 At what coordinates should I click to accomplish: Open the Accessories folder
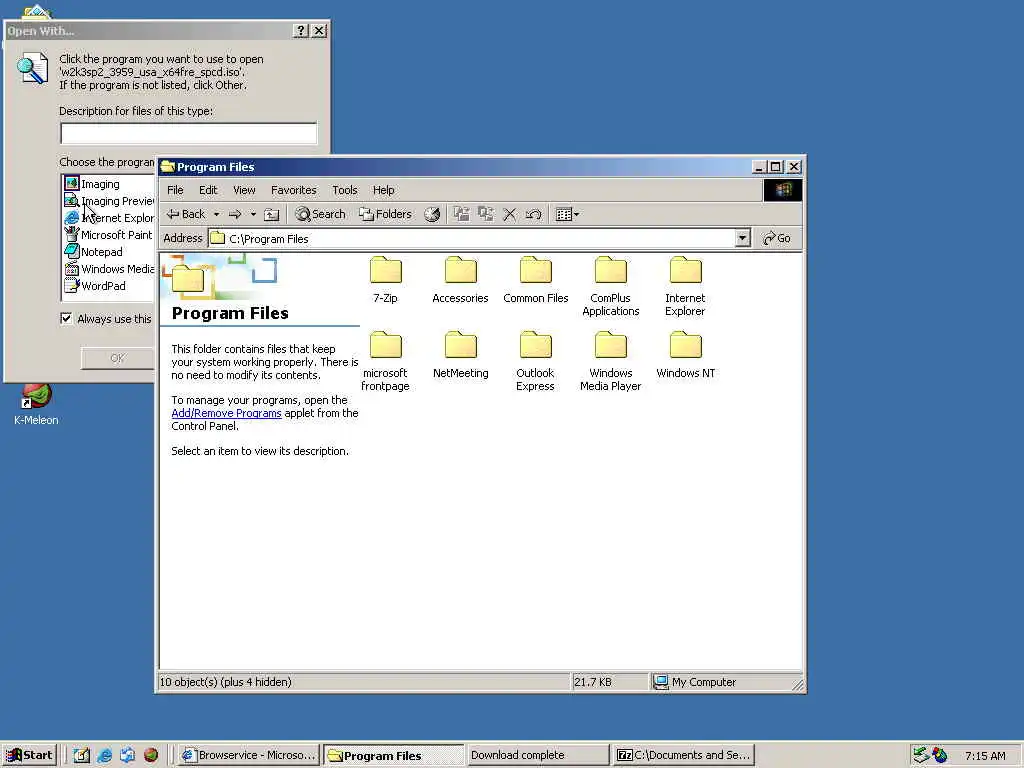460,281
